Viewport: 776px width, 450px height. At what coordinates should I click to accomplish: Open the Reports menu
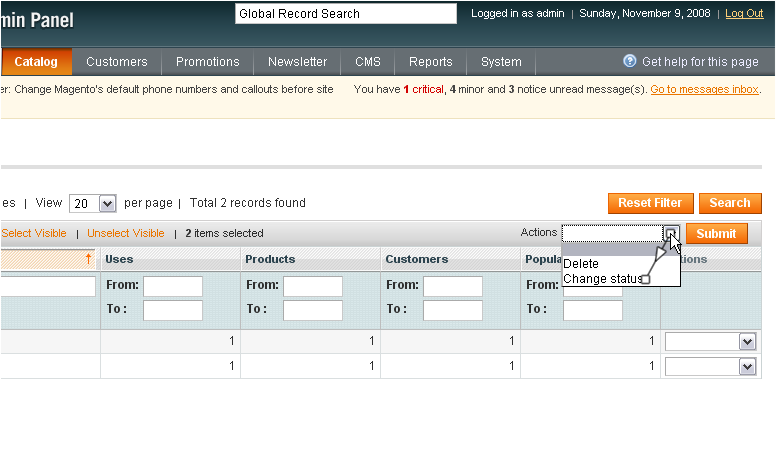(x=431, y=61)
